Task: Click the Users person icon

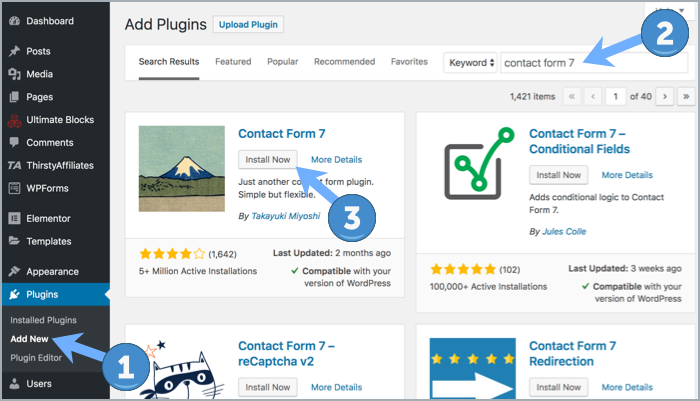Action: click(14, 384)
